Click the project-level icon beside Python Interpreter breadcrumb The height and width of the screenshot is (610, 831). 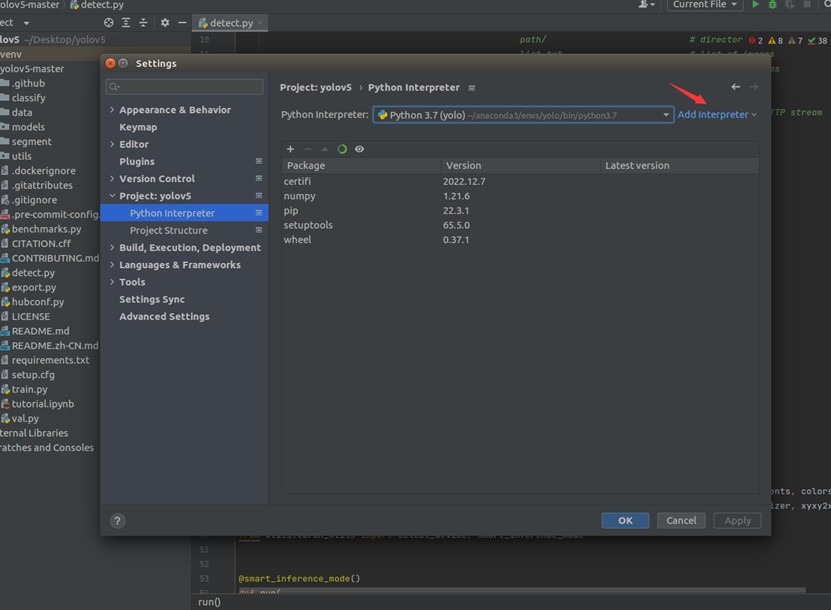tap(472, 88)
